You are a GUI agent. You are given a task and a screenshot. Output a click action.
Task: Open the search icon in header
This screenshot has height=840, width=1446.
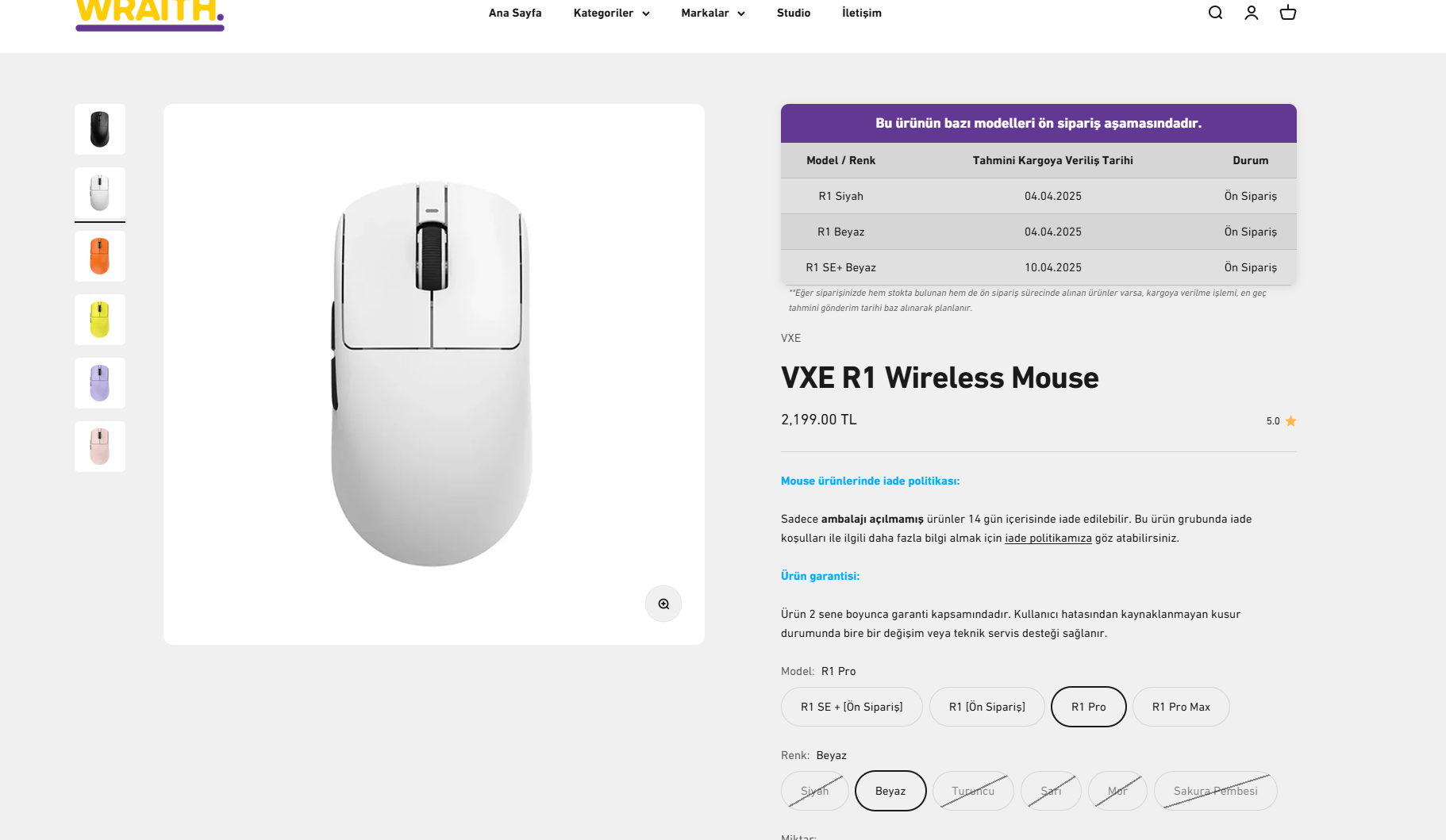pyautogui.click(x=1215, y=13)
